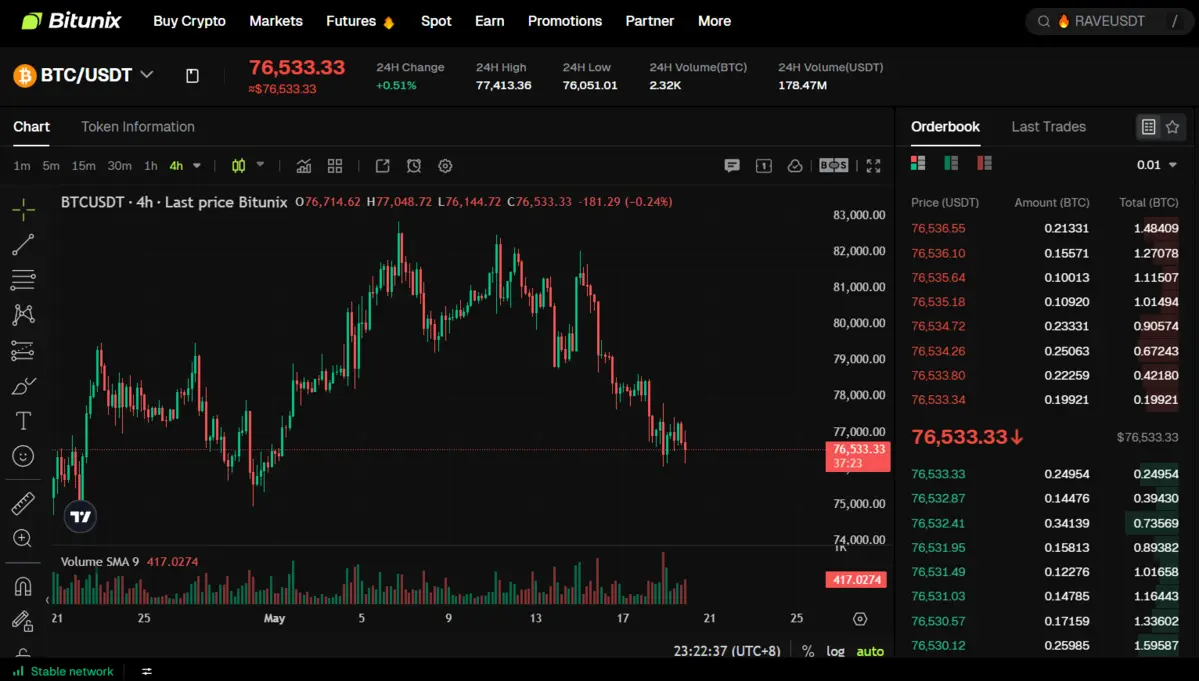
Task: Select the 15m timeframe
Action: [83, 166]
